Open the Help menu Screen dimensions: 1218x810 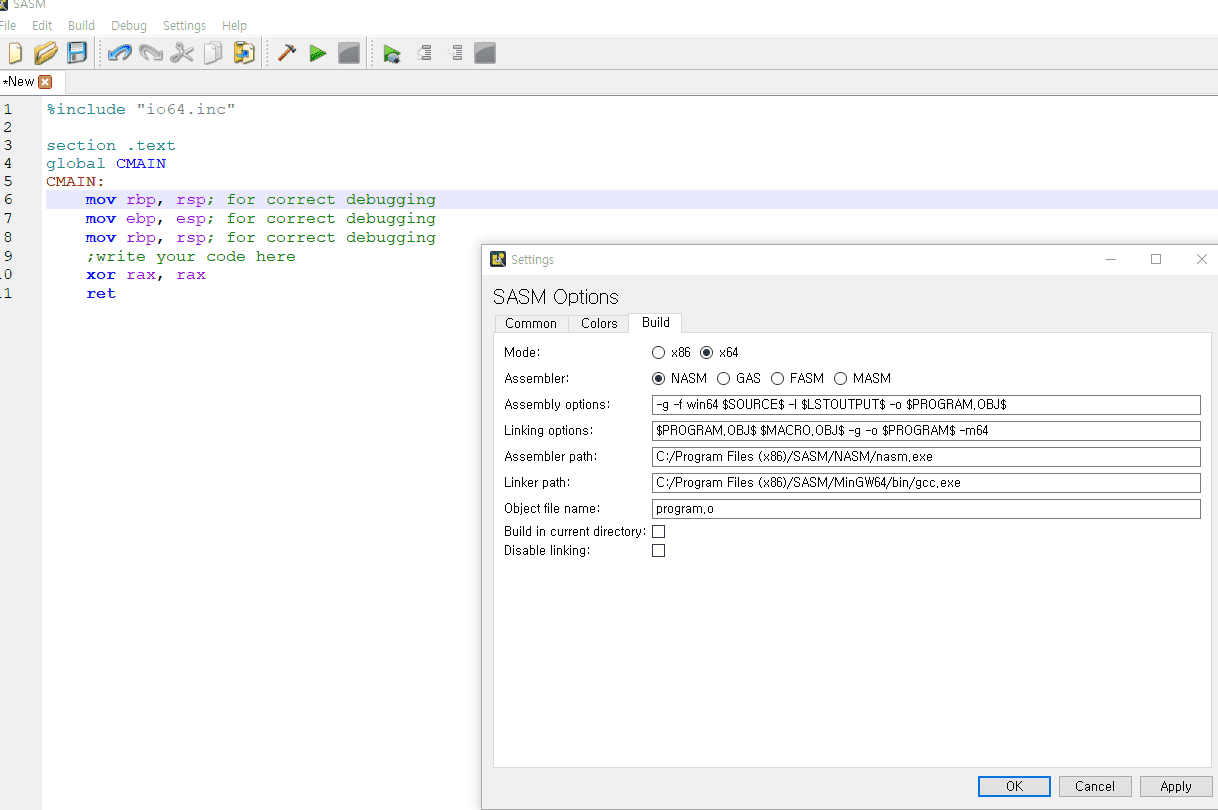tap(234, 25)
